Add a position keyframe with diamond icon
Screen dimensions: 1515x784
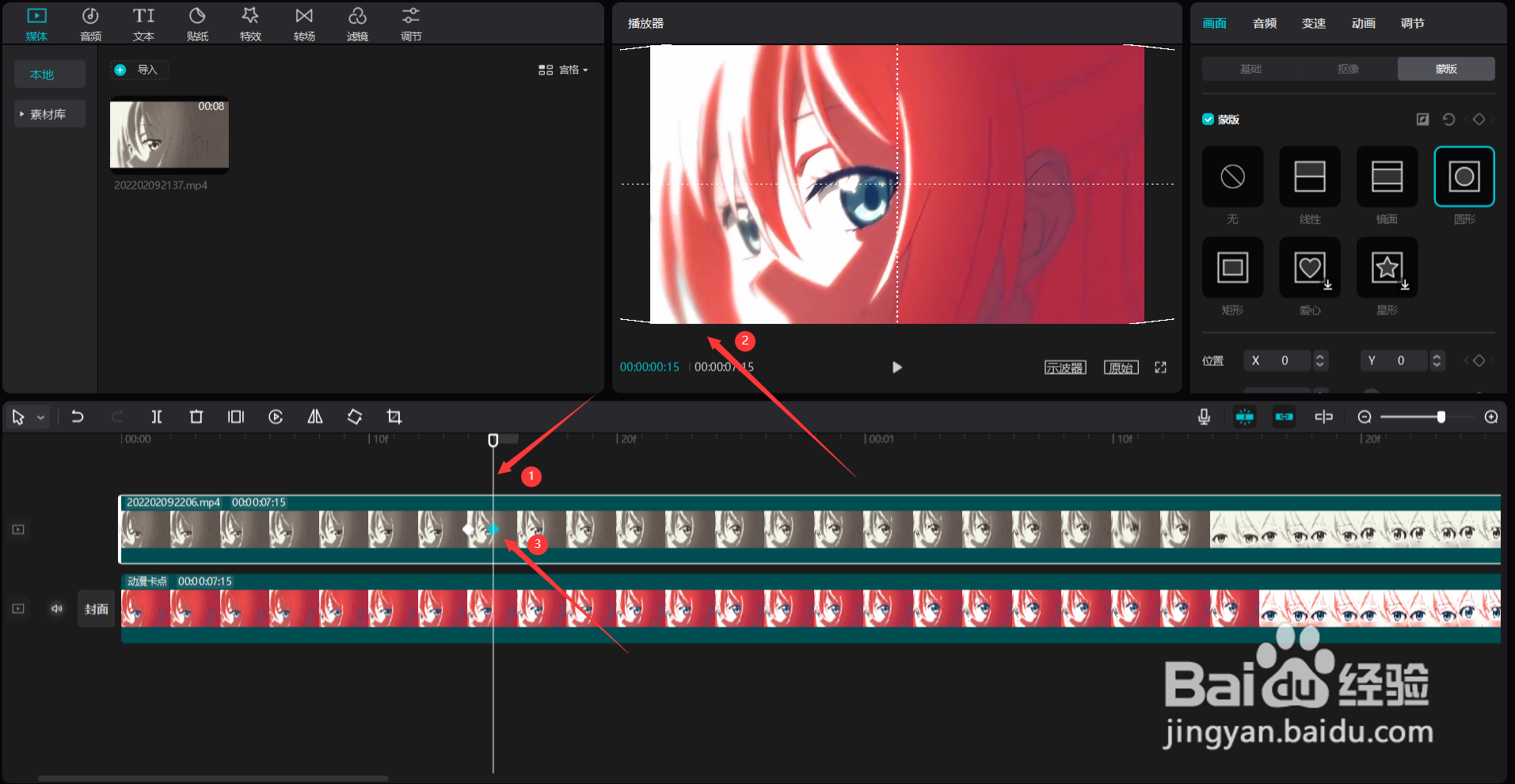[1479, 360]
